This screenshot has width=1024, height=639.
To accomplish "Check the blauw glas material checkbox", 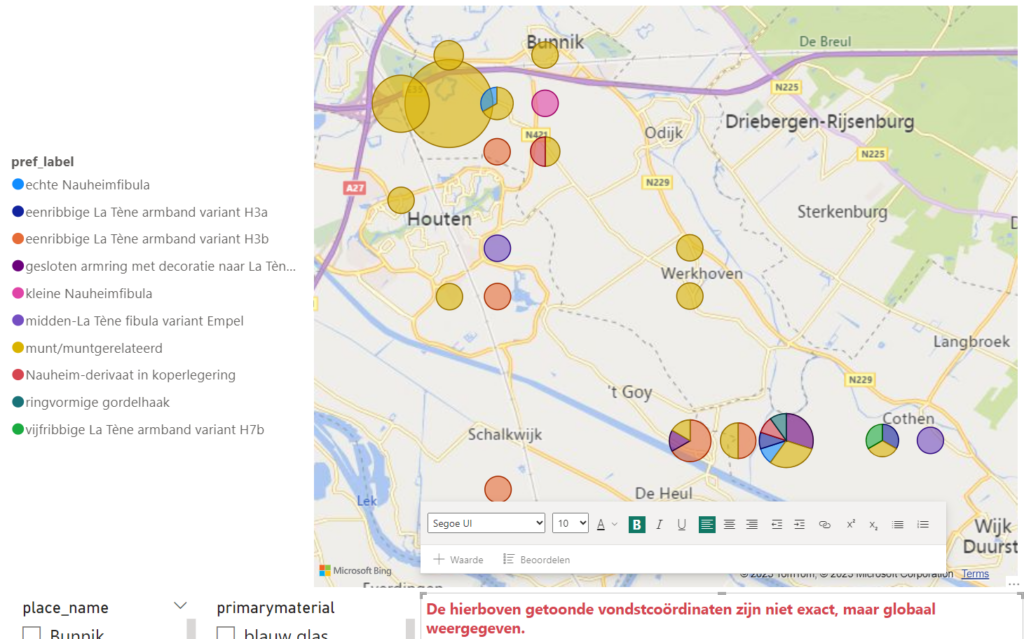I will coord(226,634).
